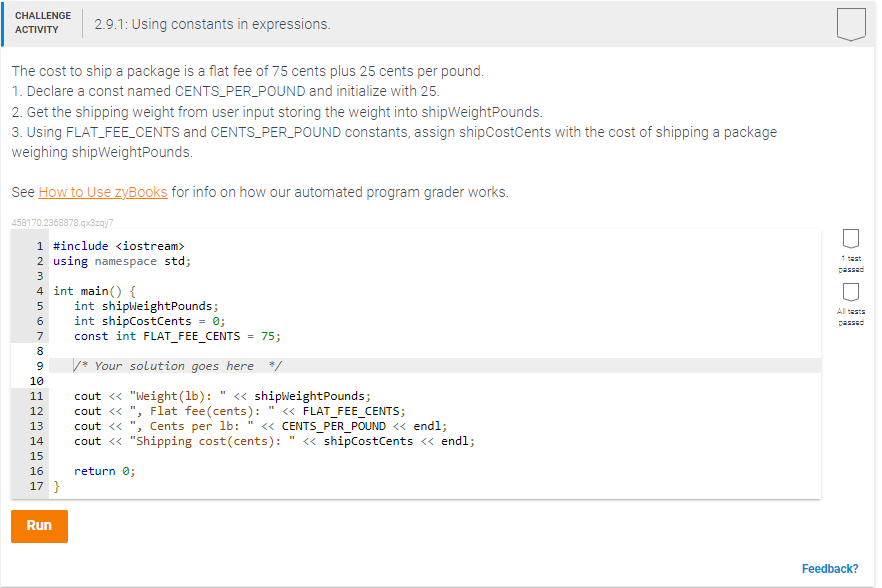
Task: Click line number 9 in the code gutter
Action: click(x=39, y=365)
